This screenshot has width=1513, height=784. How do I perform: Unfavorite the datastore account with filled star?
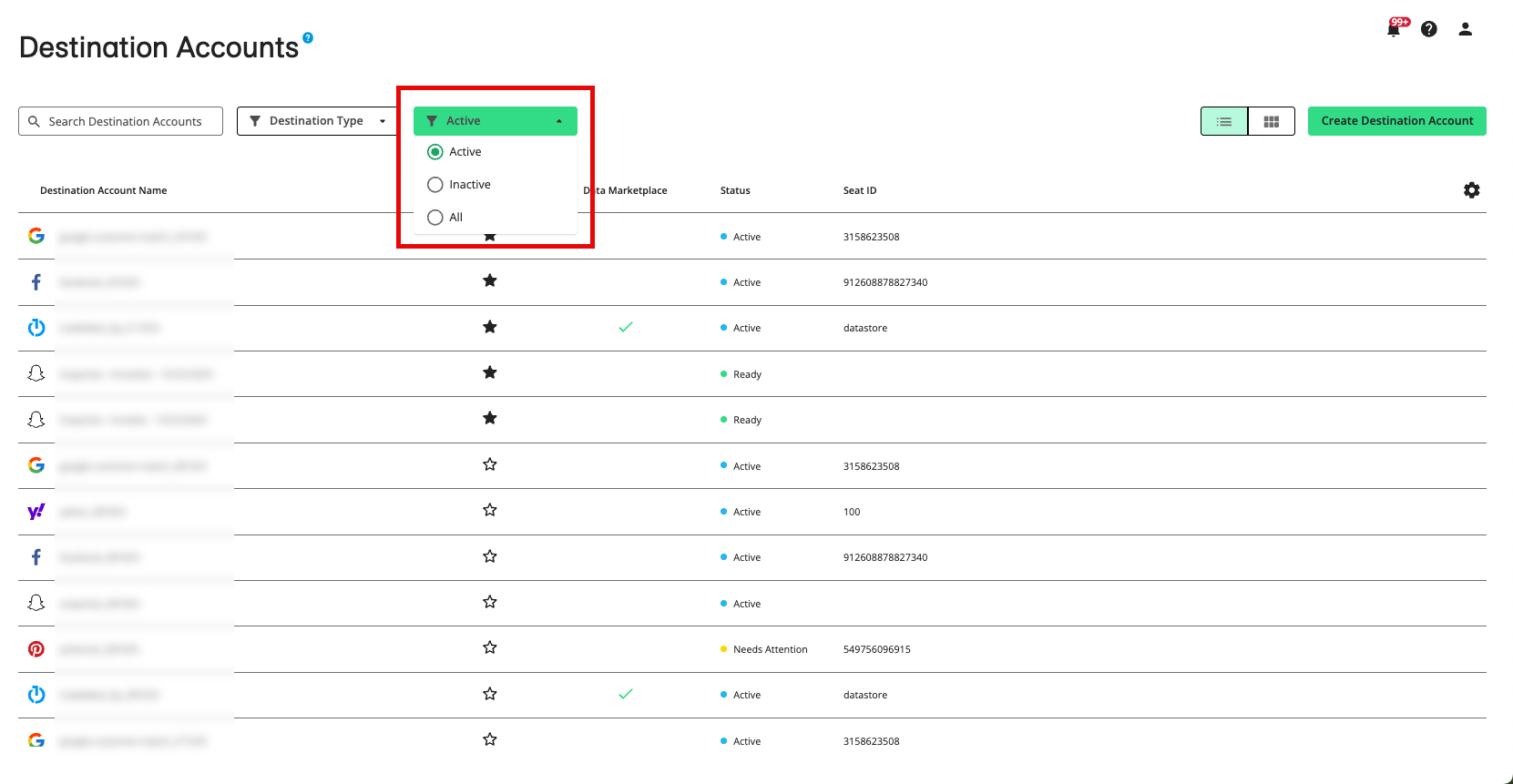tap(490, 327)
